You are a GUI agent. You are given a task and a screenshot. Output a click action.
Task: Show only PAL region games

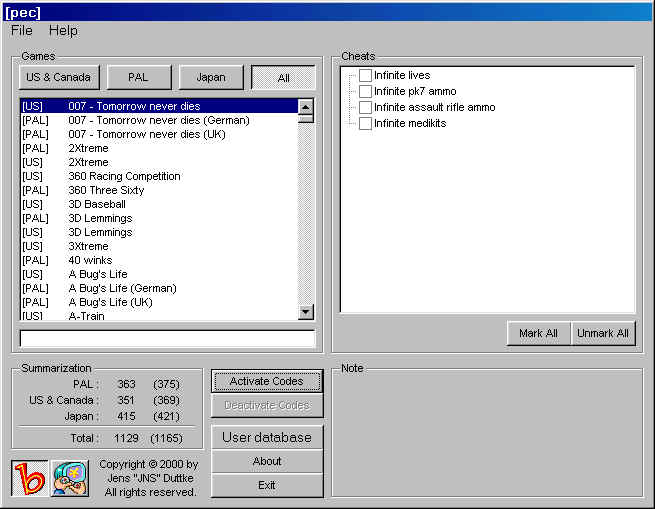(x=139, y=77)
